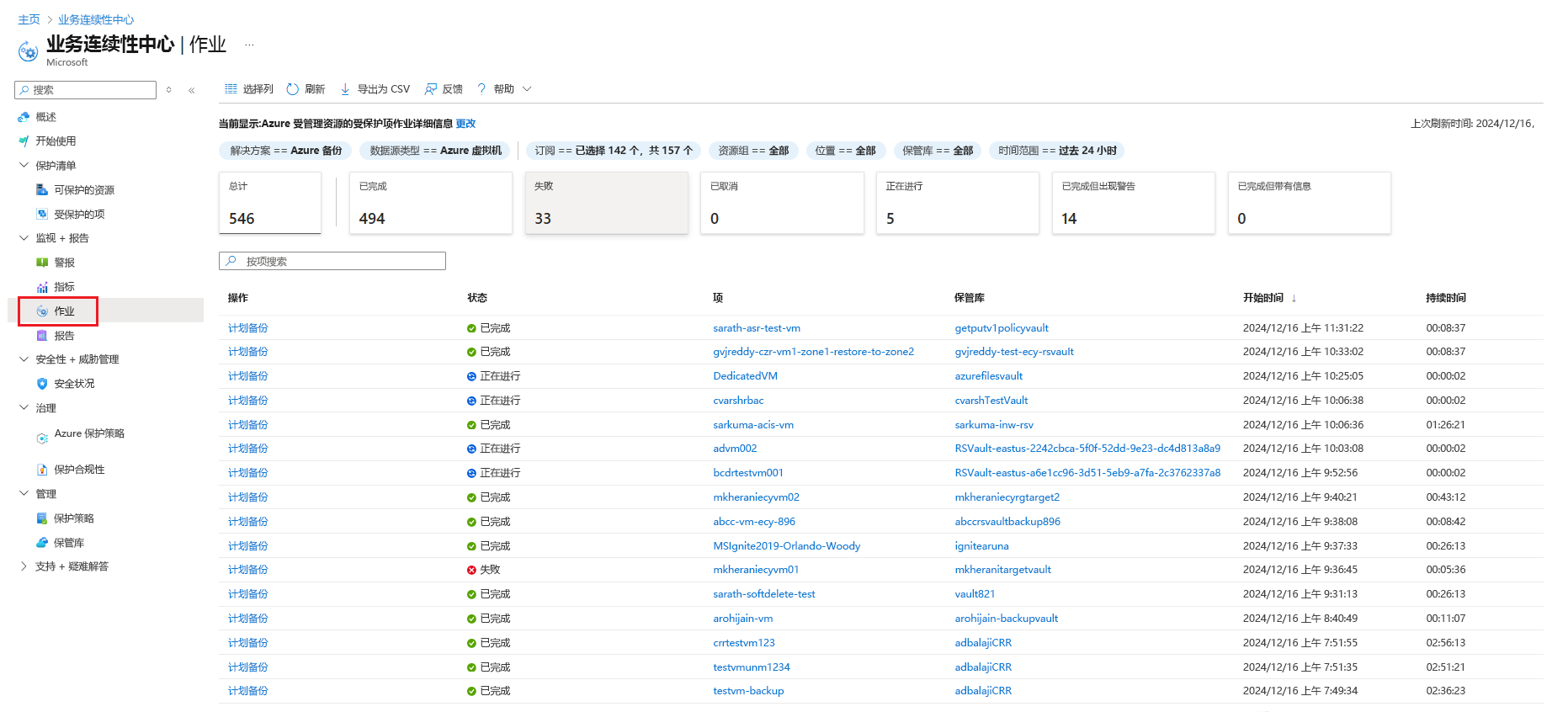Click the 可保护的资源 icon

click(42, 190)
